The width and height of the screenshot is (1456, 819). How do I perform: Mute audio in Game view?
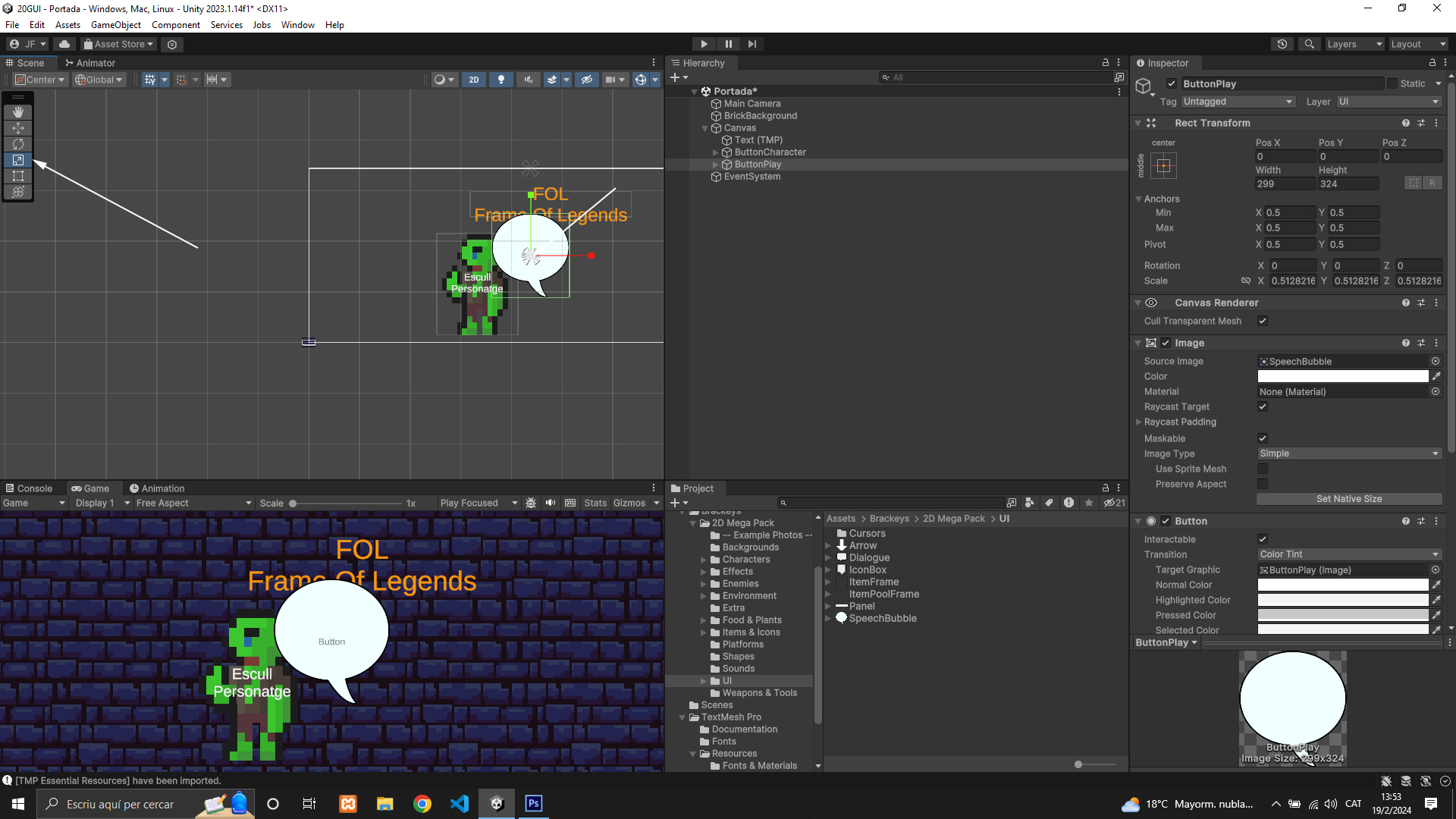point(551,503)
